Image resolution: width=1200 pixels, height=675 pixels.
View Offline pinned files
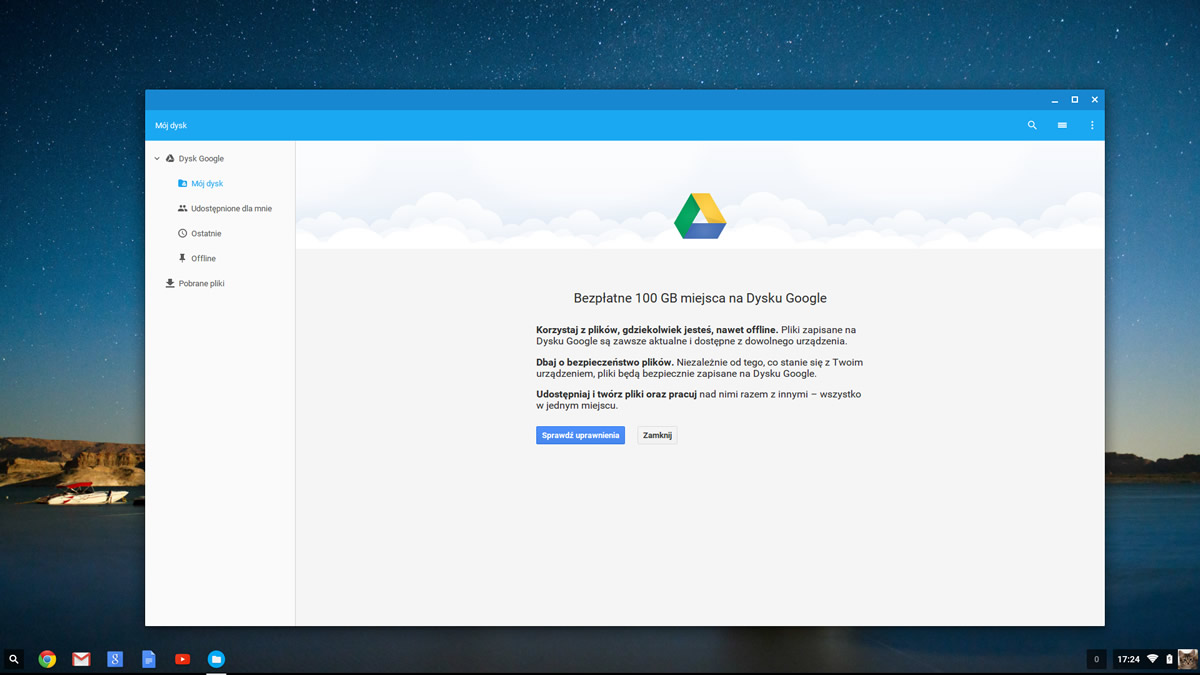203,258
